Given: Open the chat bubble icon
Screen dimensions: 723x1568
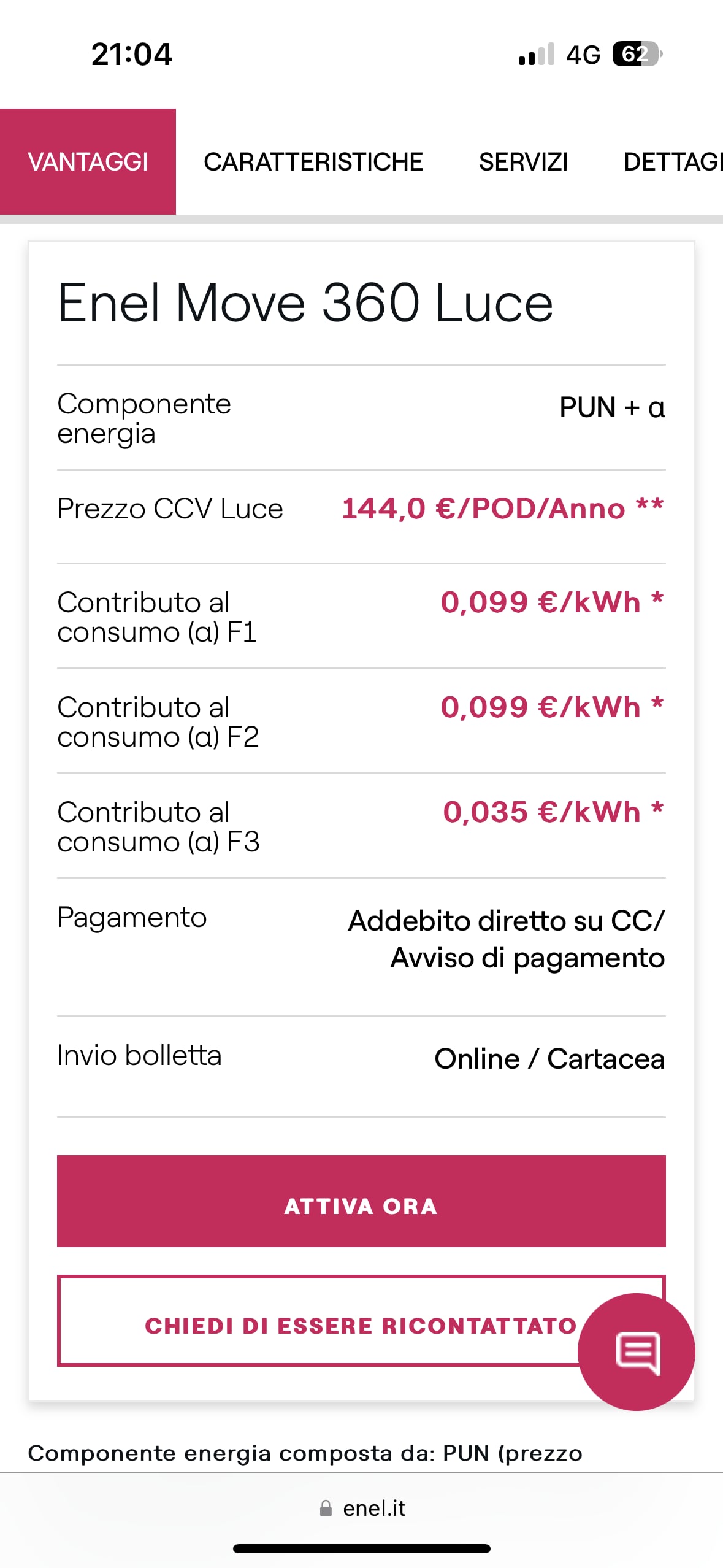Looking at the screenshot, I should 636,1351.
